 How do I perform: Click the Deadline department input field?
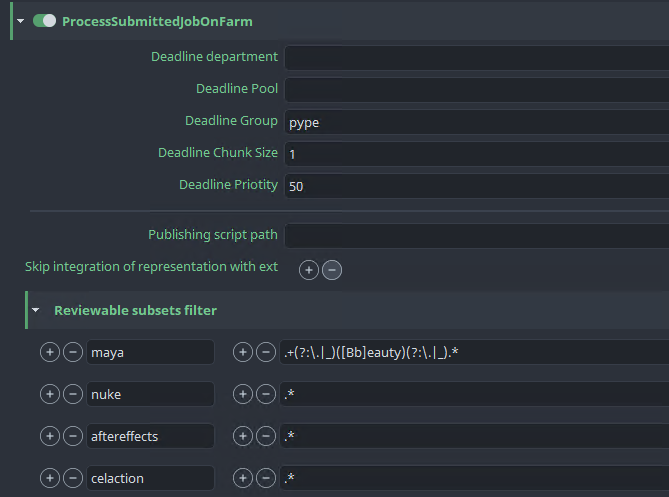[x=476, y=57]
